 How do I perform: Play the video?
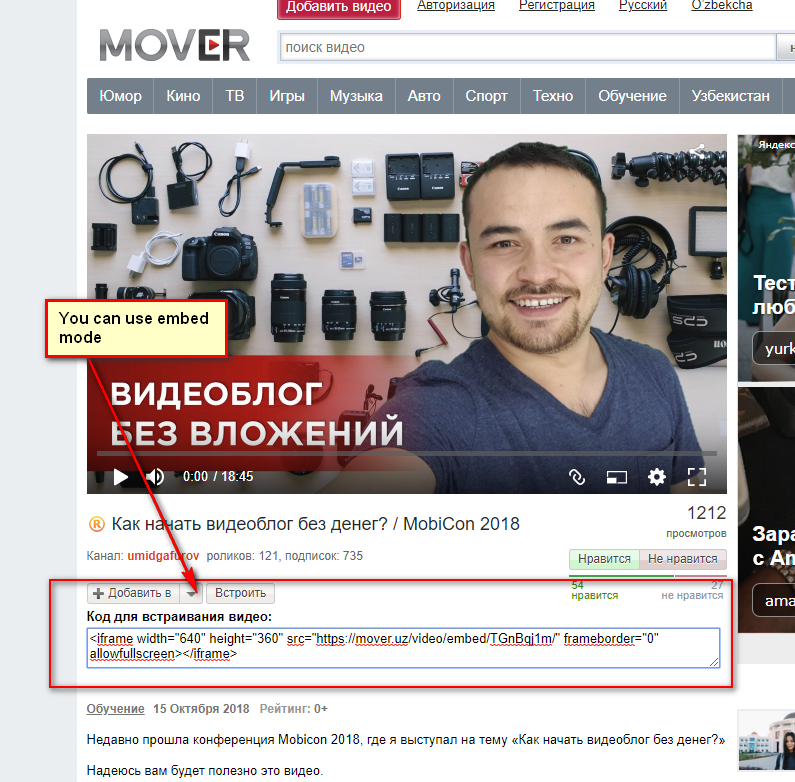(121, 477)
